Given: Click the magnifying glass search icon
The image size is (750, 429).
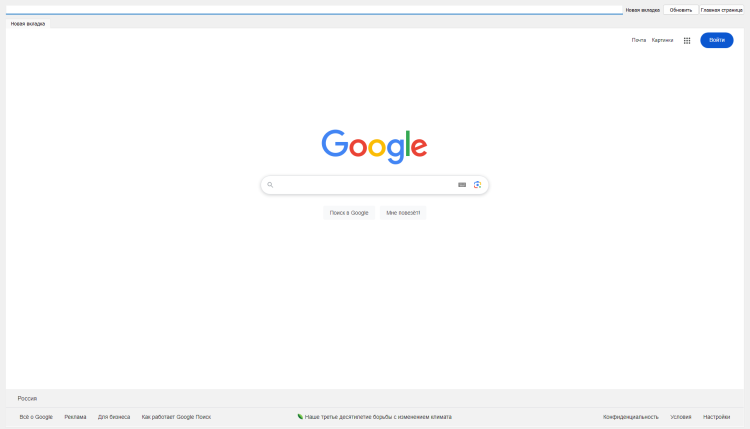Looking at the screenshot, I should coord(270,185).
